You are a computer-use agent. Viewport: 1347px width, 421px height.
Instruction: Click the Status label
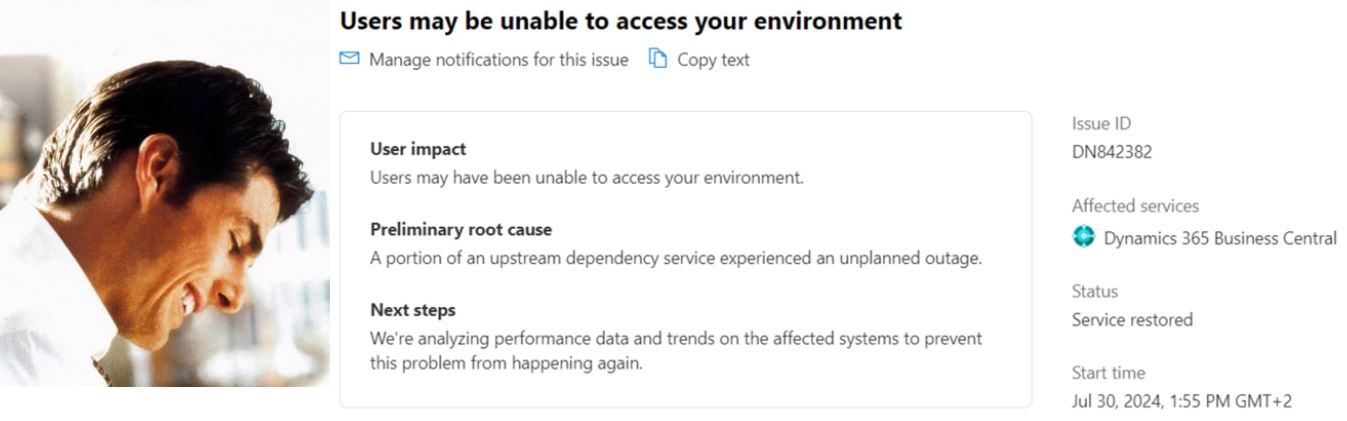[x=1094, y=291]
